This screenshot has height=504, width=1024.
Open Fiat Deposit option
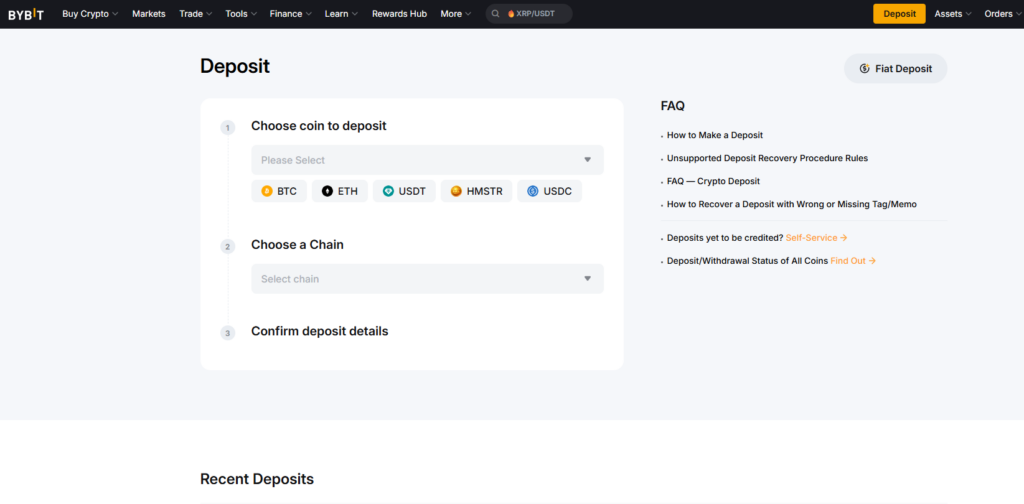coord(895,68)
